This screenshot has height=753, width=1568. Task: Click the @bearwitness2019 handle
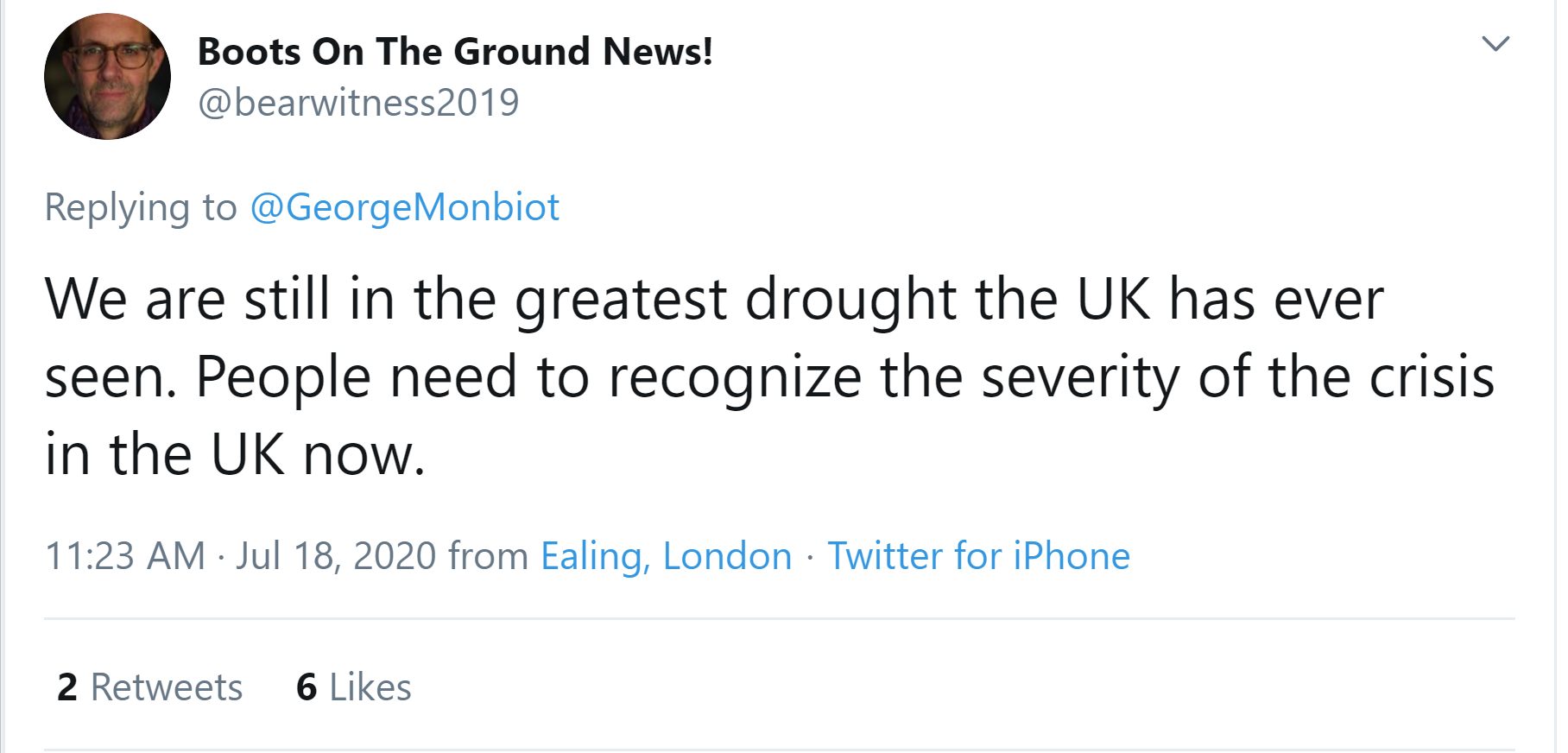pos(358,103)
